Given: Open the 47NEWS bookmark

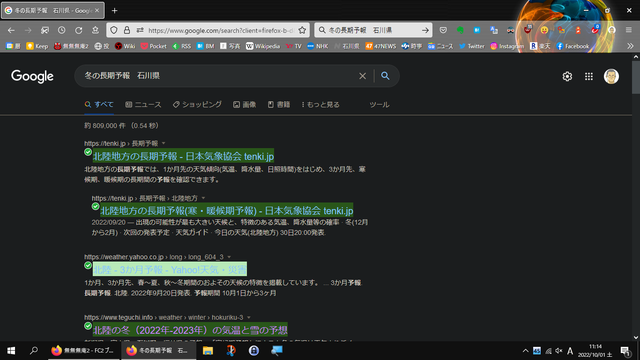Looking at the screenshot, I should tap(380, 46).
